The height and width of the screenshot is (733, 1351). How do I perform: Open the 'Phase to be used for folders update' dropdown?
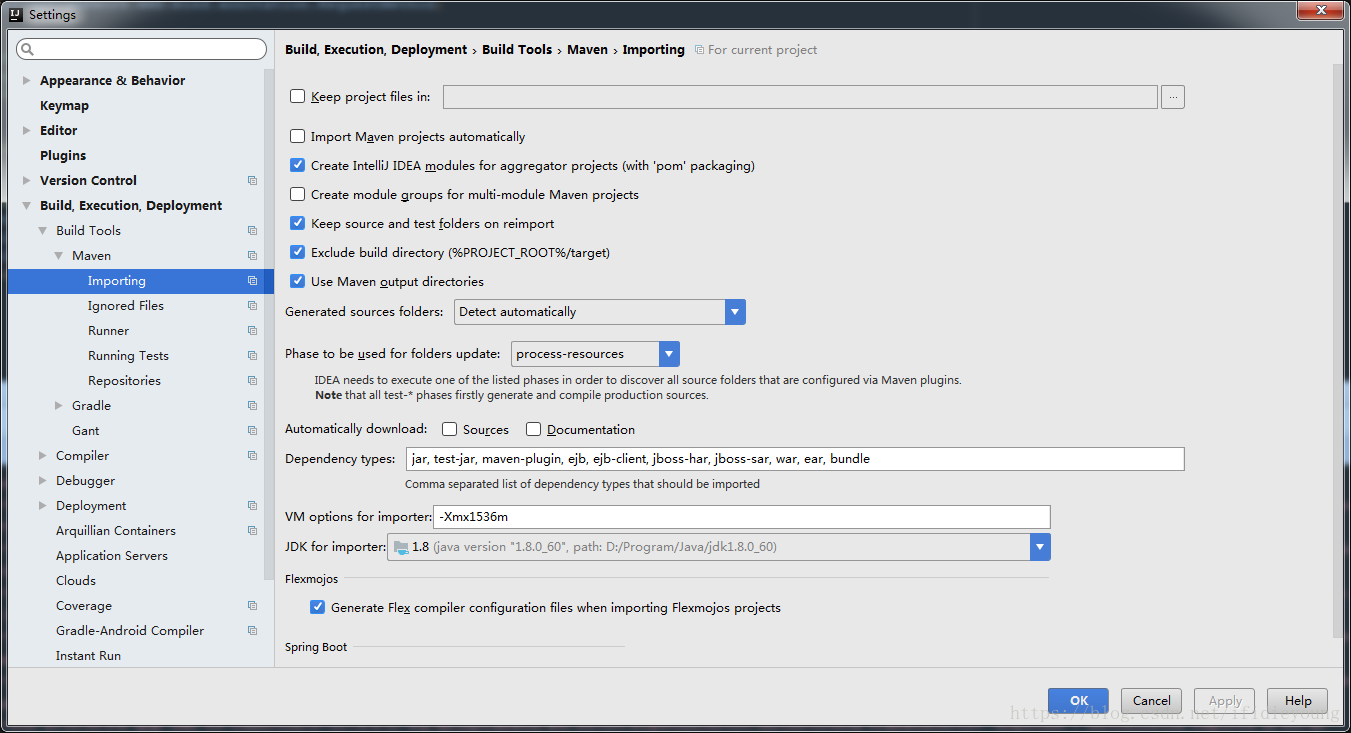click(669, 354)
